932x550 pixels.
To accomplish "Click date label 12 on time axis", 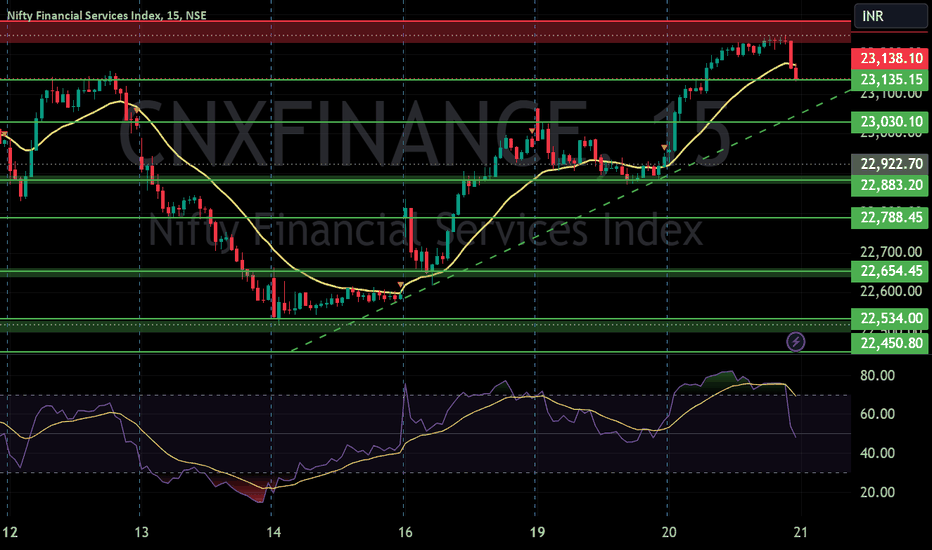I will [10, 532].
